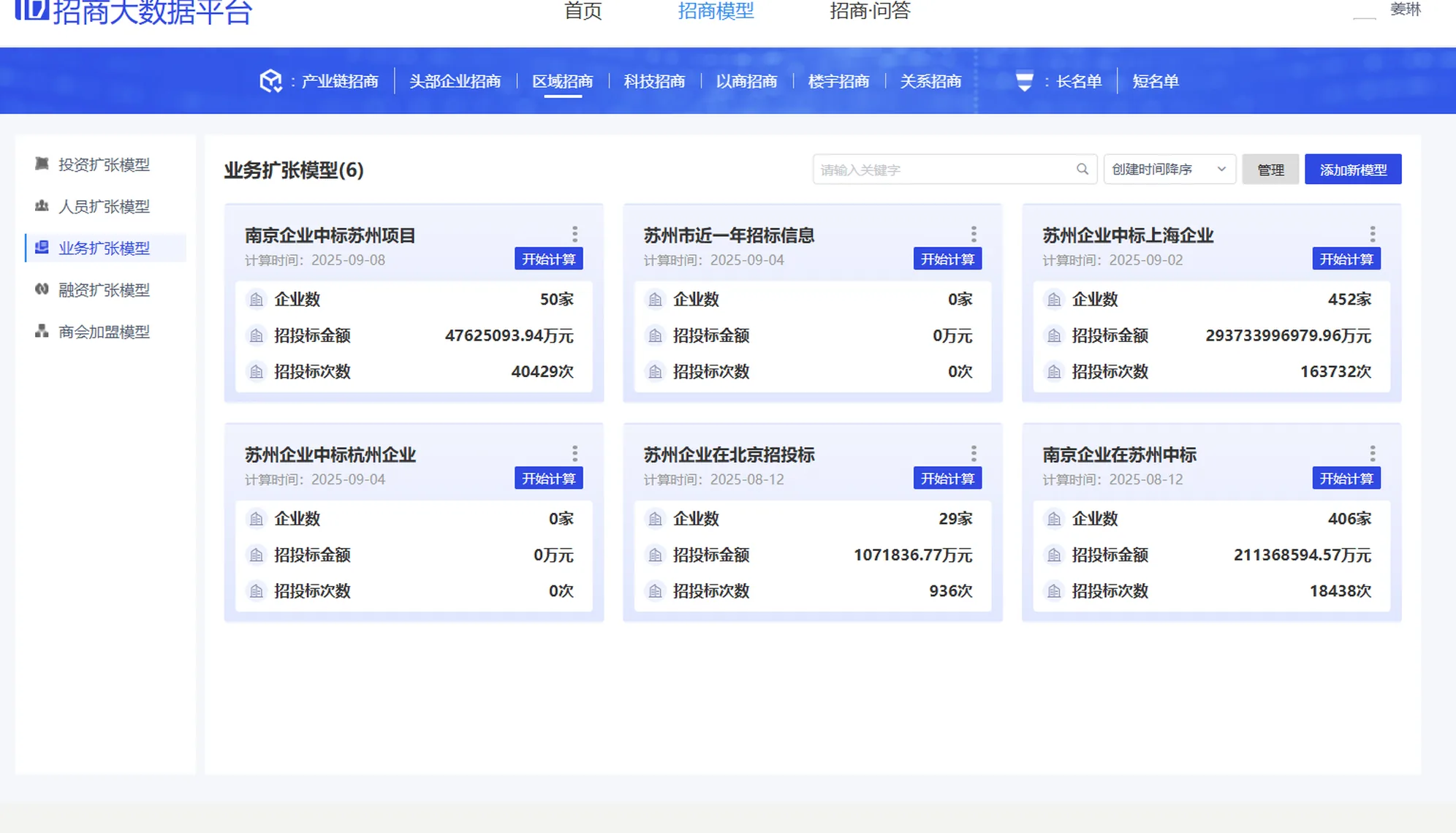Click the 管理 button

(x=1270, y=170)
